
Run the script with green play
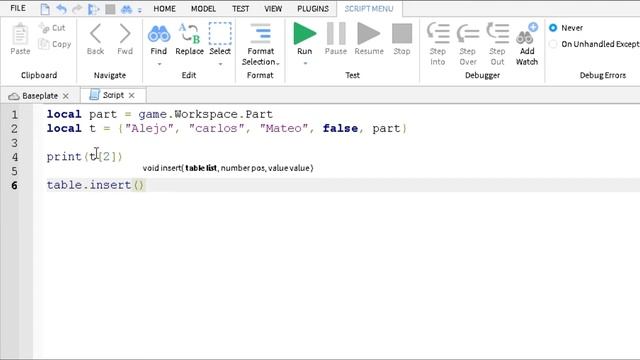click(304, 33)
